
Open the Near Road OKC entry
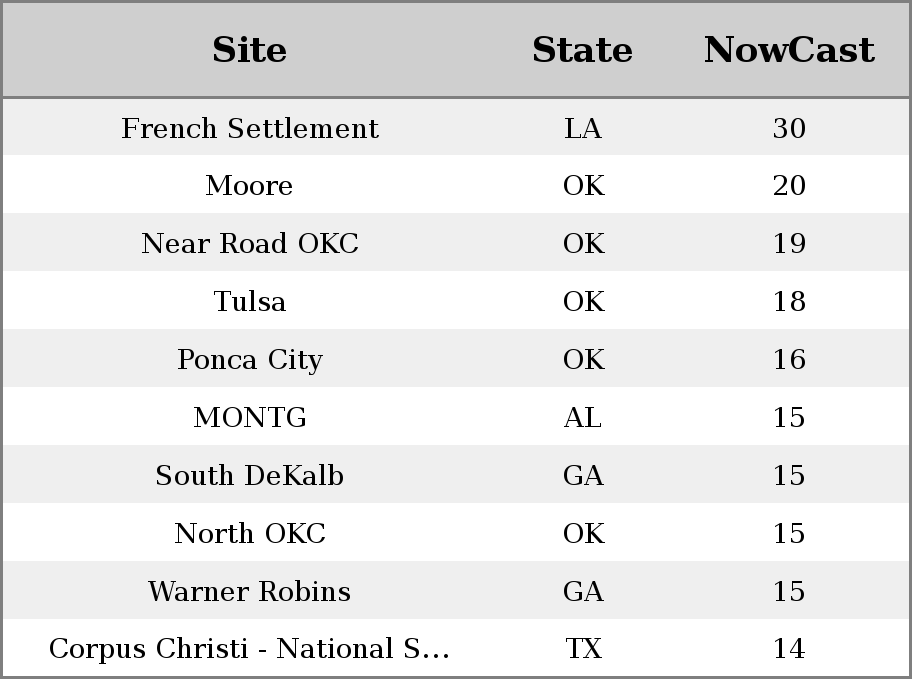250,243
